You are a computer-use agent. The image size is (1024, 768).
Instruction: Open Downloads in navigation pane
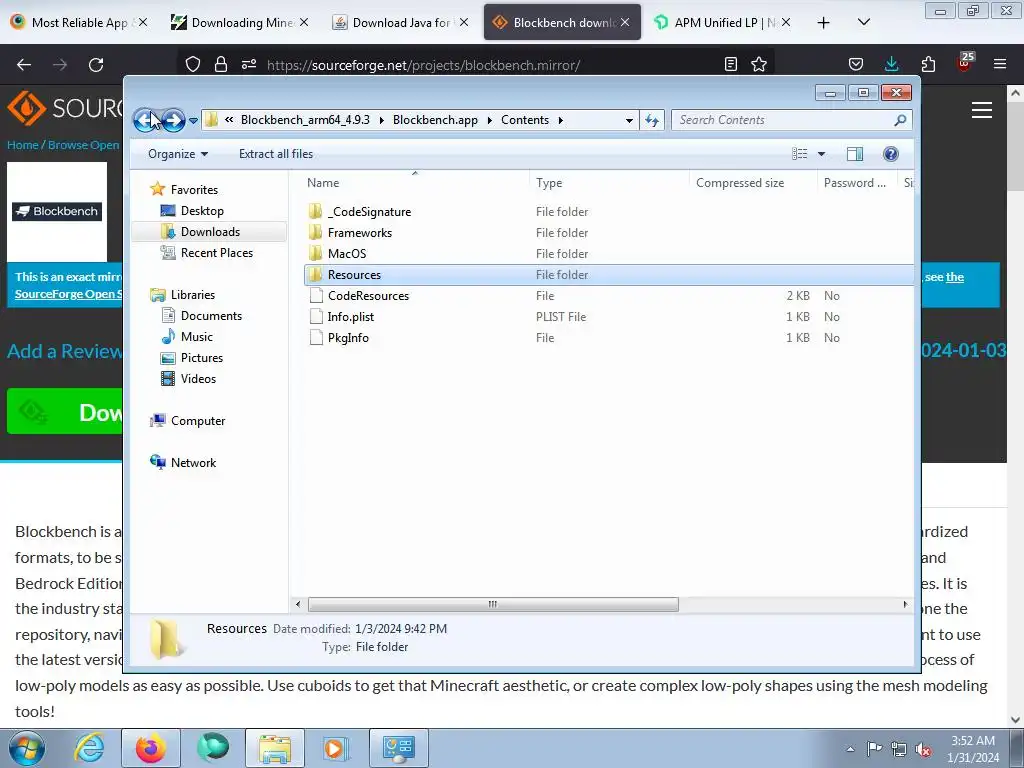(x=210, y=232)
